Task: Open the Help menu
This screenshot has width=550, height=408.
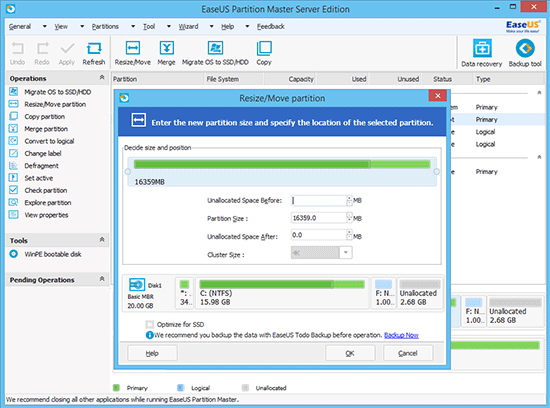Action: 227,26
